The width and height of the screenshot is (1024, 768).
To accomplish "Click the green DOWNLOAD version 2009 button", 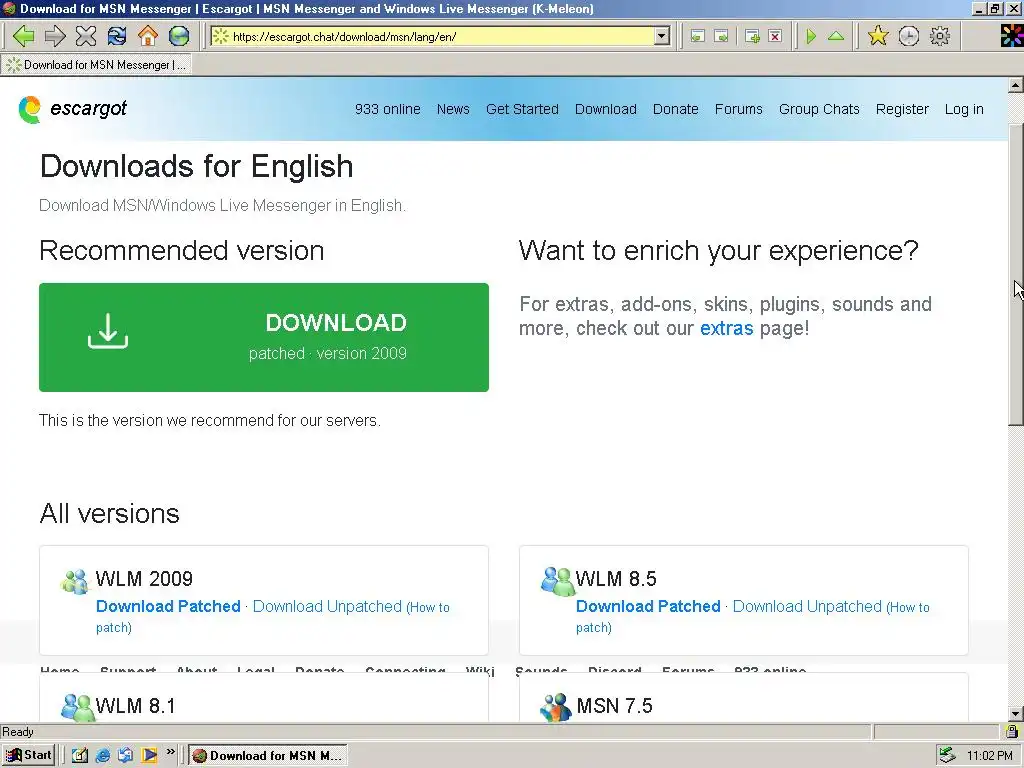I will tap(264, 337).
